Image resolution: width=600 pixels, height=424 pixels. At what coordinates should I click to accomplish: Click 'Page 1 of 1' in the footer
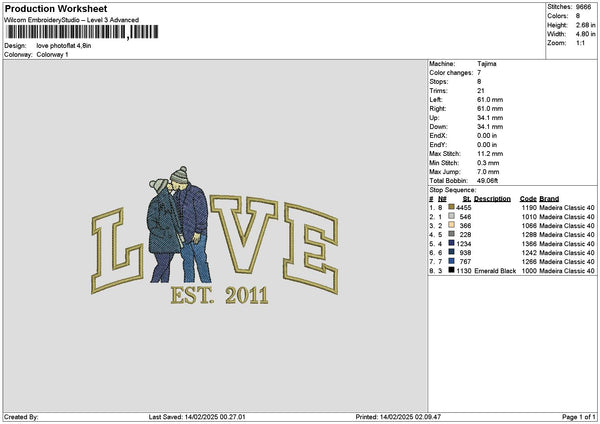click(x=579, y=417)
